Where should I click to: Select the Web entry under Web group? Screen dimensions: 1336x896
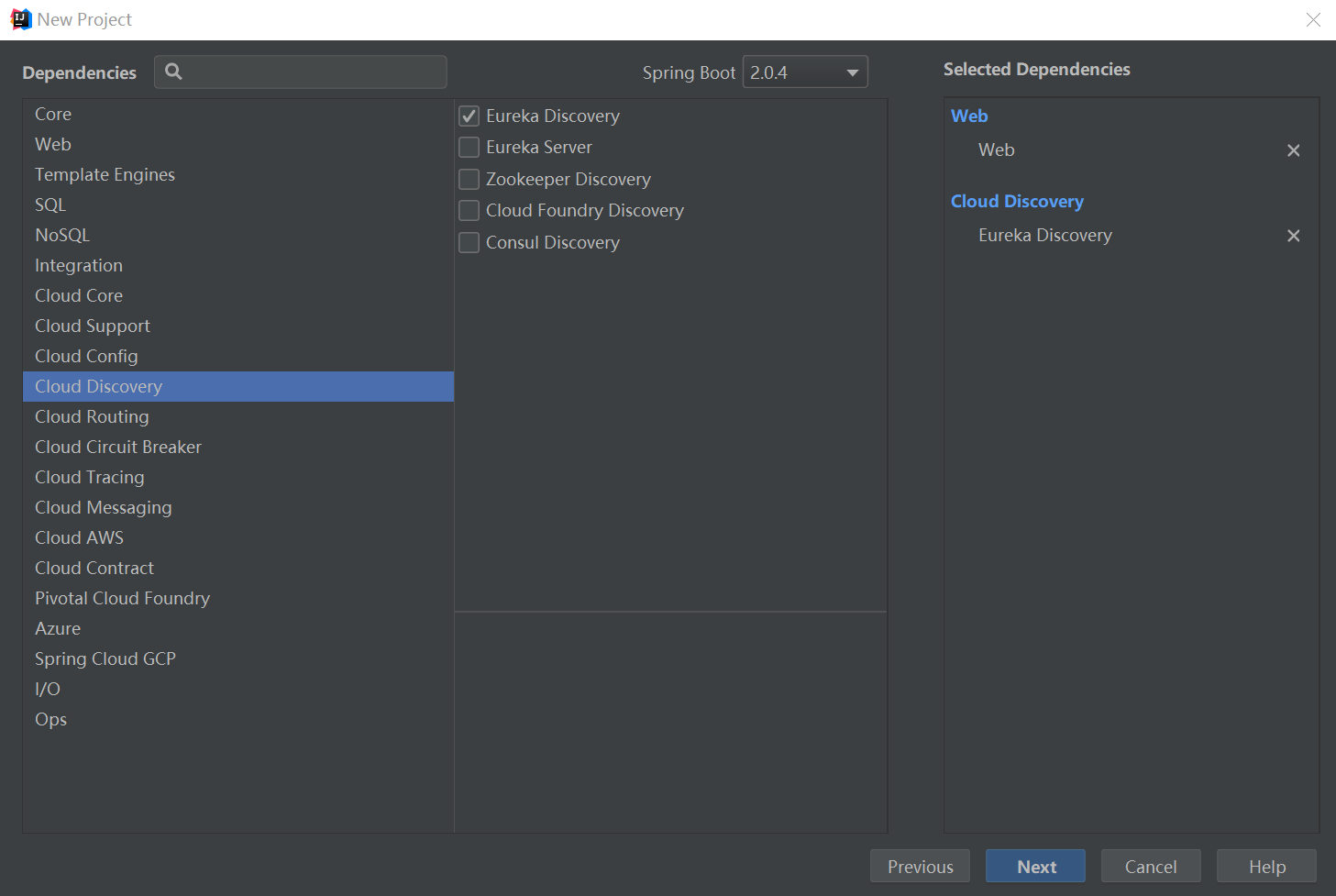point(997,150)
